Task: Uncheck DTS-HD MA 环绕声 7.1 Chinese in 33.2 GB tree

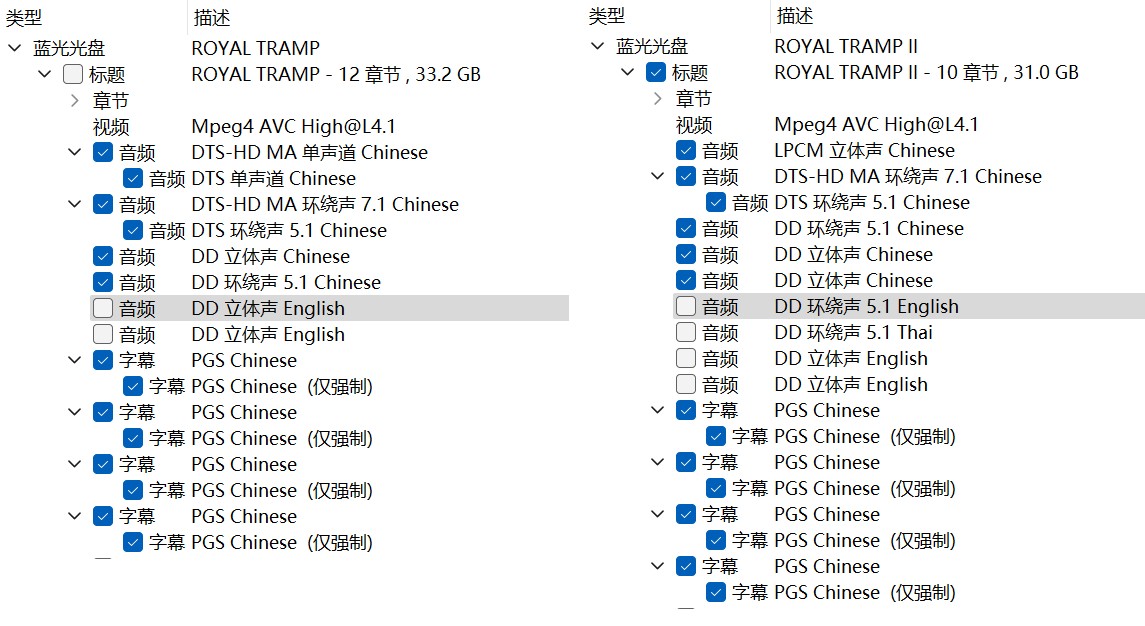Action: coord(103,205)
